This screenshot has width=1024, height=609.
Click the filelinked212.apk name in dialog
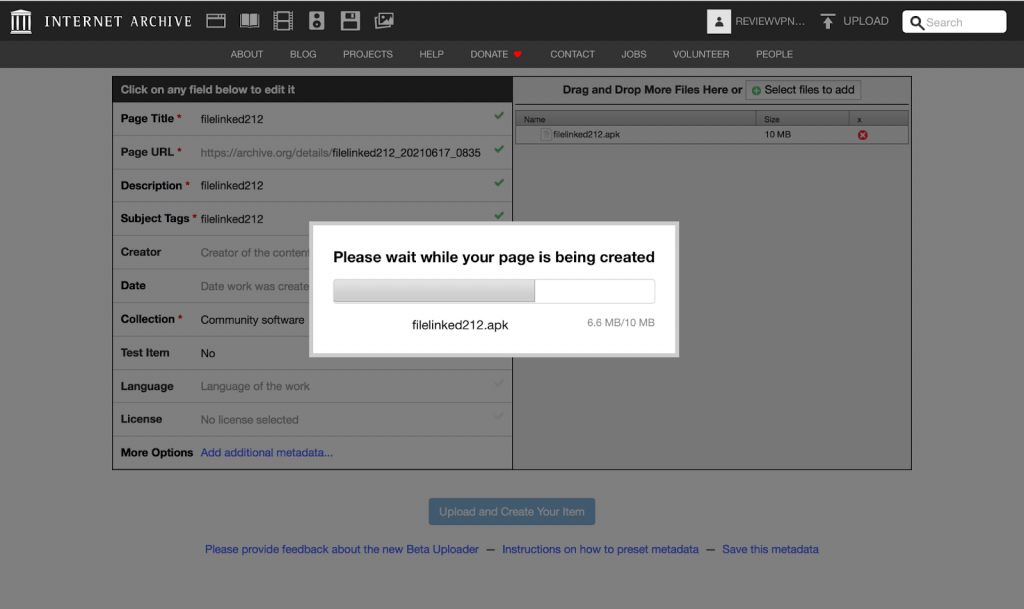pyautogui.click(x=460, y=325)
